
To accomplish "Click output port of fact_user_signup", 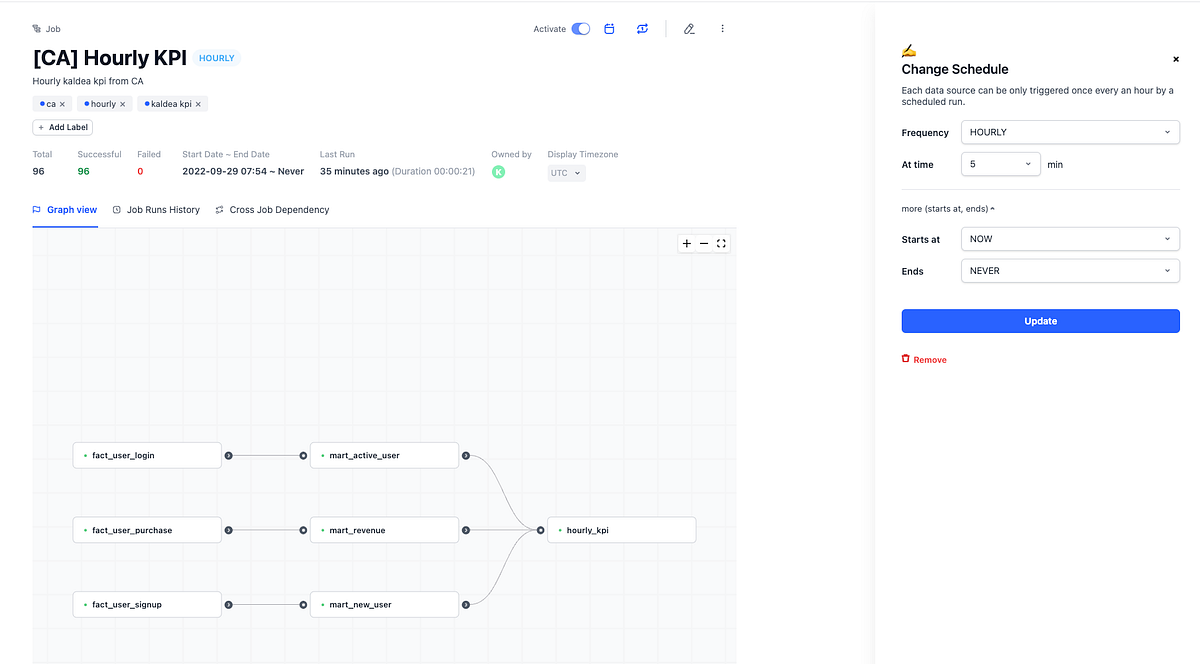I will pos(229,604).
